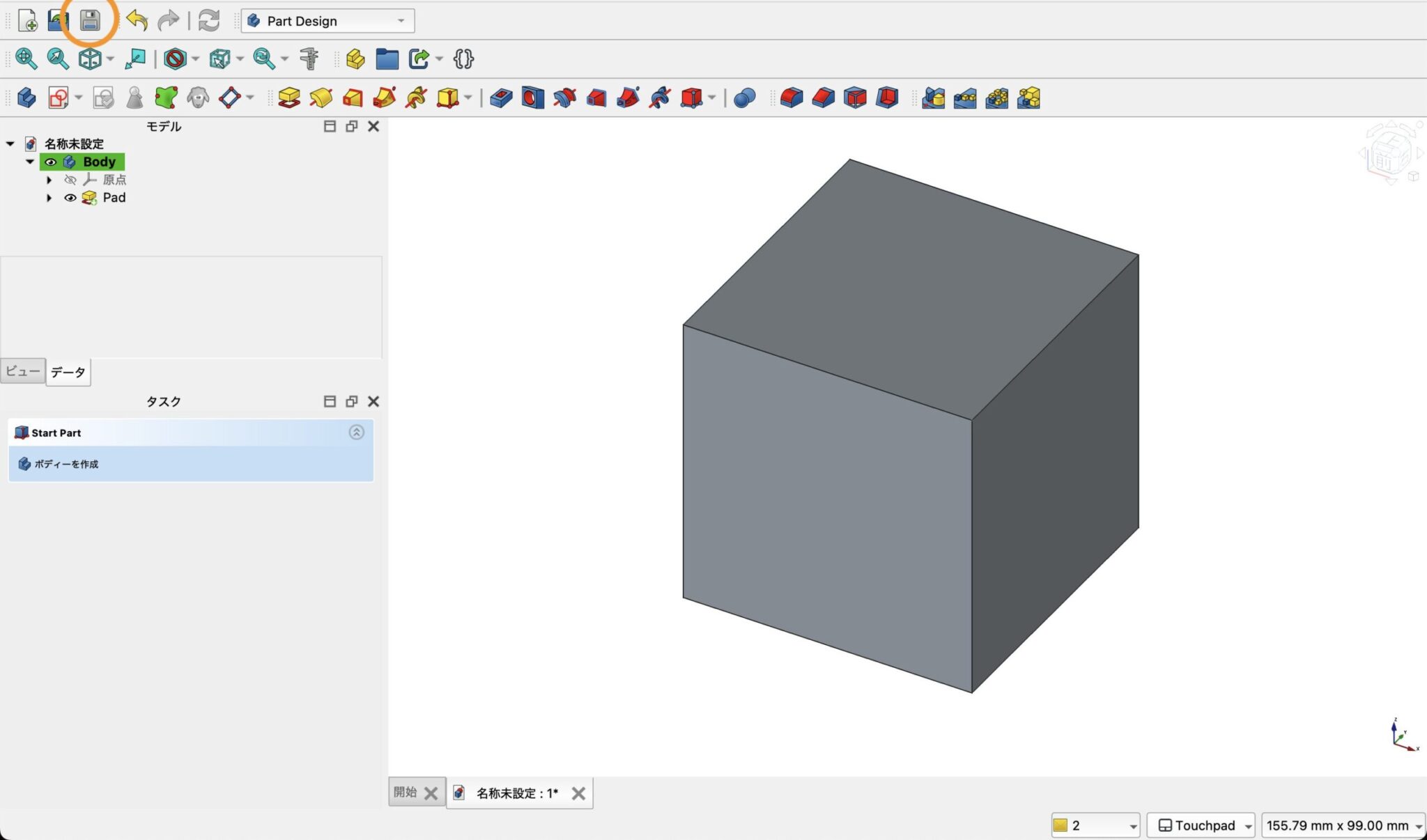
Task: Select the Pad item in model tree
Action: coord(114,198)
